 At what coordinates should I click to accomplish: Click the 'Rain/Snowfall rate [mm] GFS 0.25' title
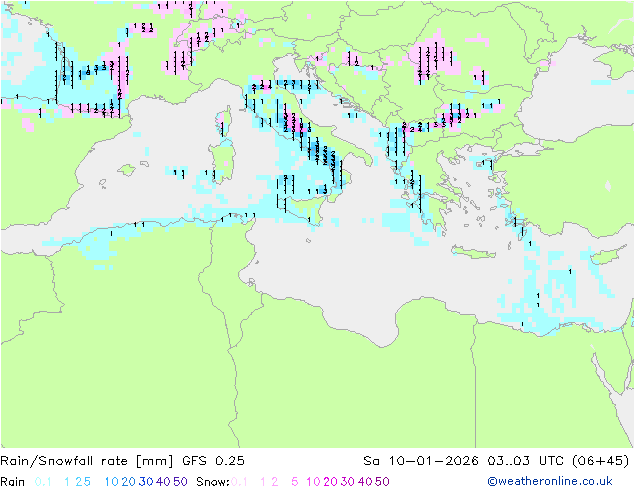122,461
